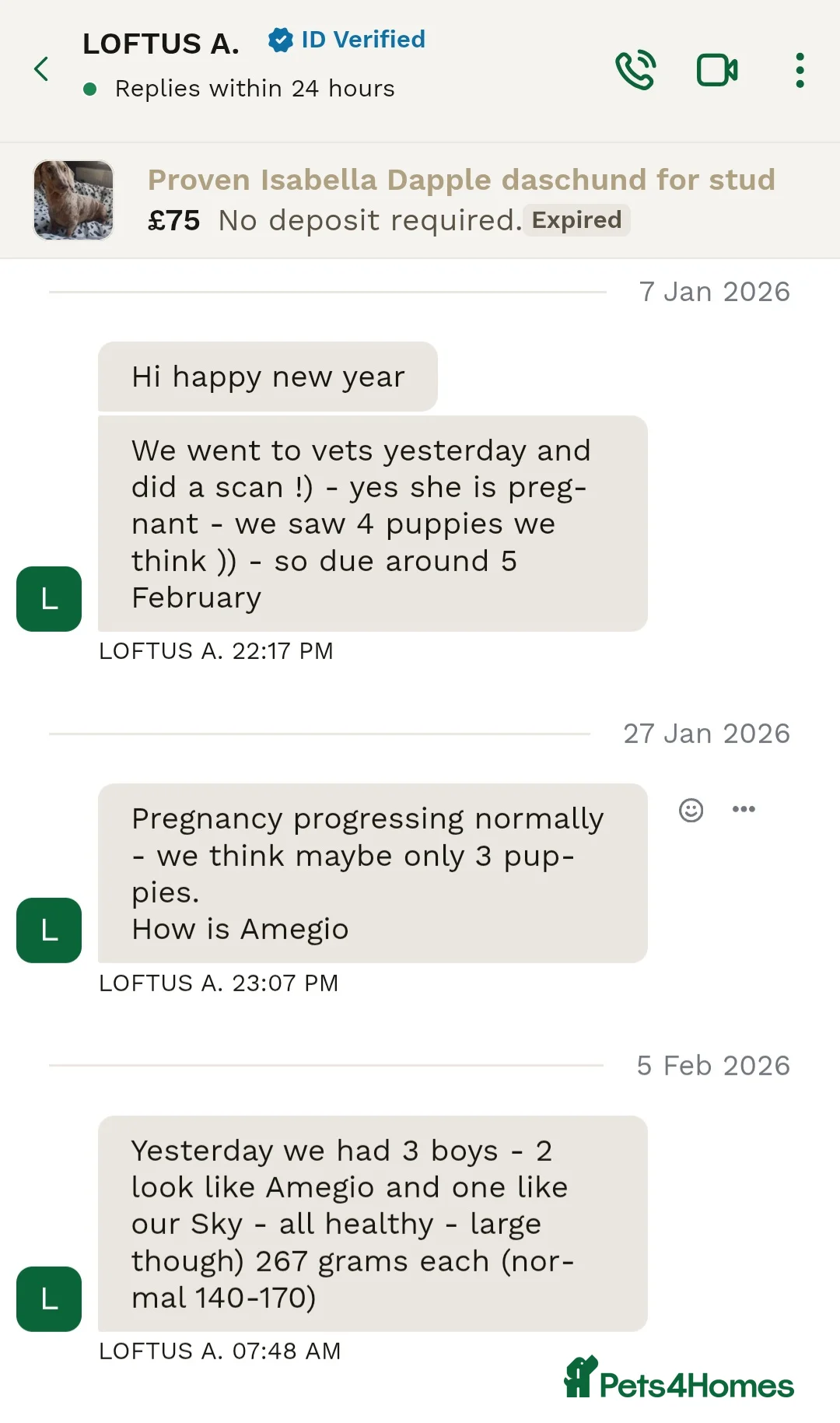Select the "Hi happy new year" message
The height and width of the screenshot is (1423, 840).
268,377
